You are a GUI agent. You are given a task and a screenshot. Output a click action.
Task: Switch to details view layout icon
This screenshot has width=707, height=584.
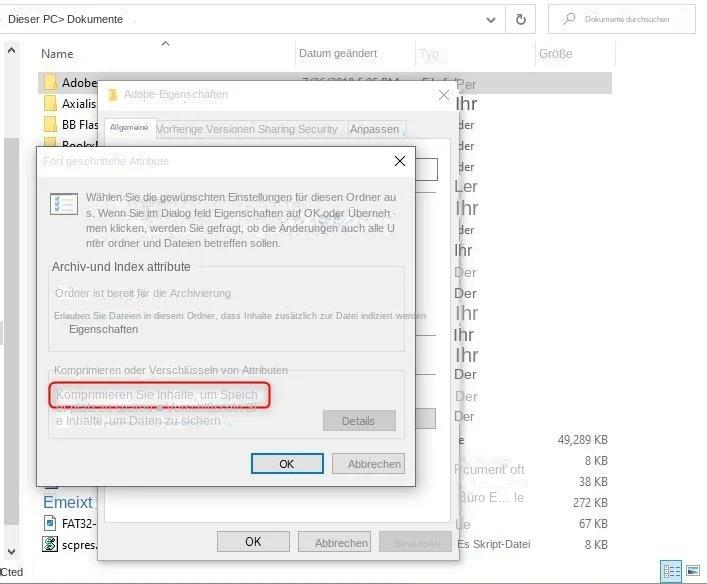tap(671, 571)
